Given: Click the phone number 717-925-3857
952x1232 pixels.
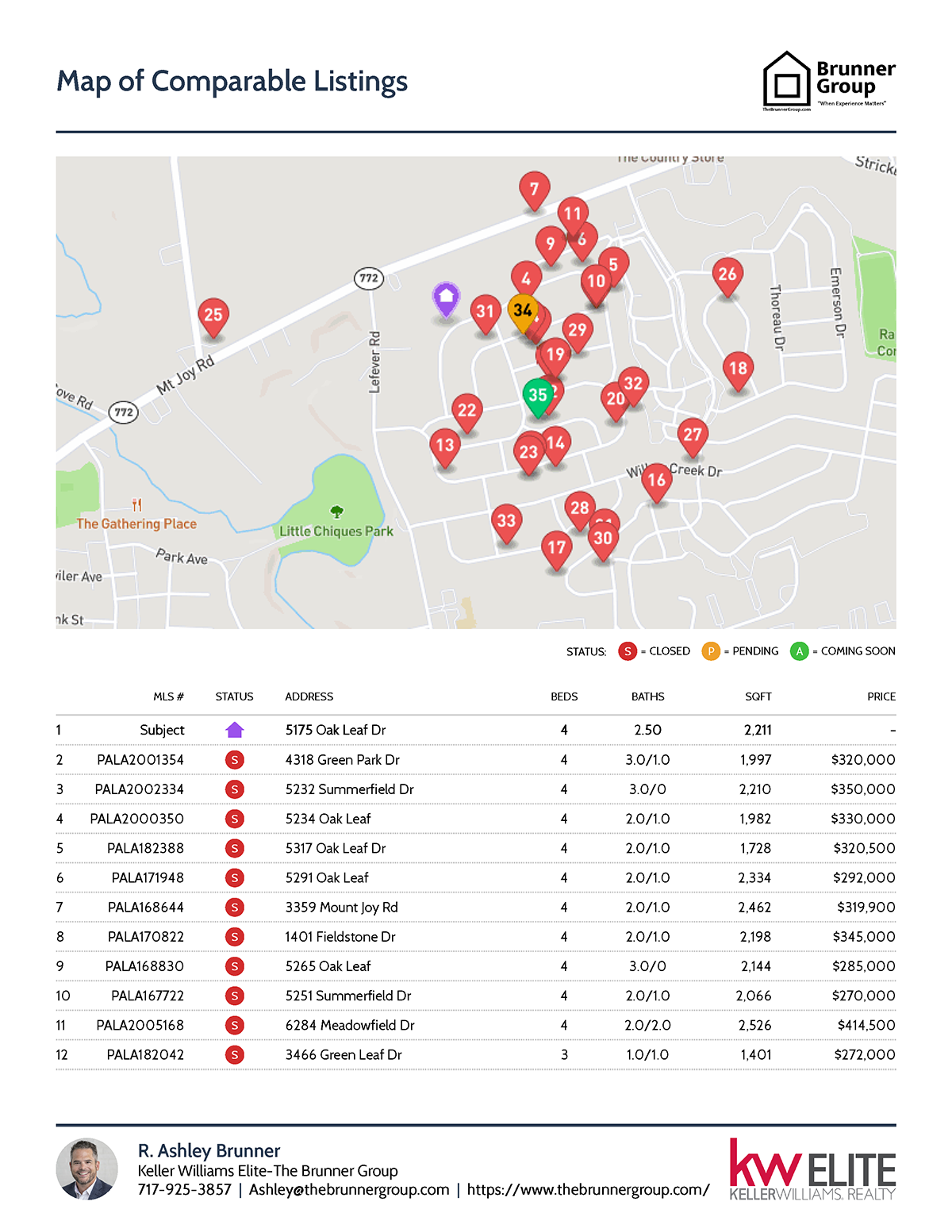Looking at the screenshot, I should click(x=185, y=1190).
